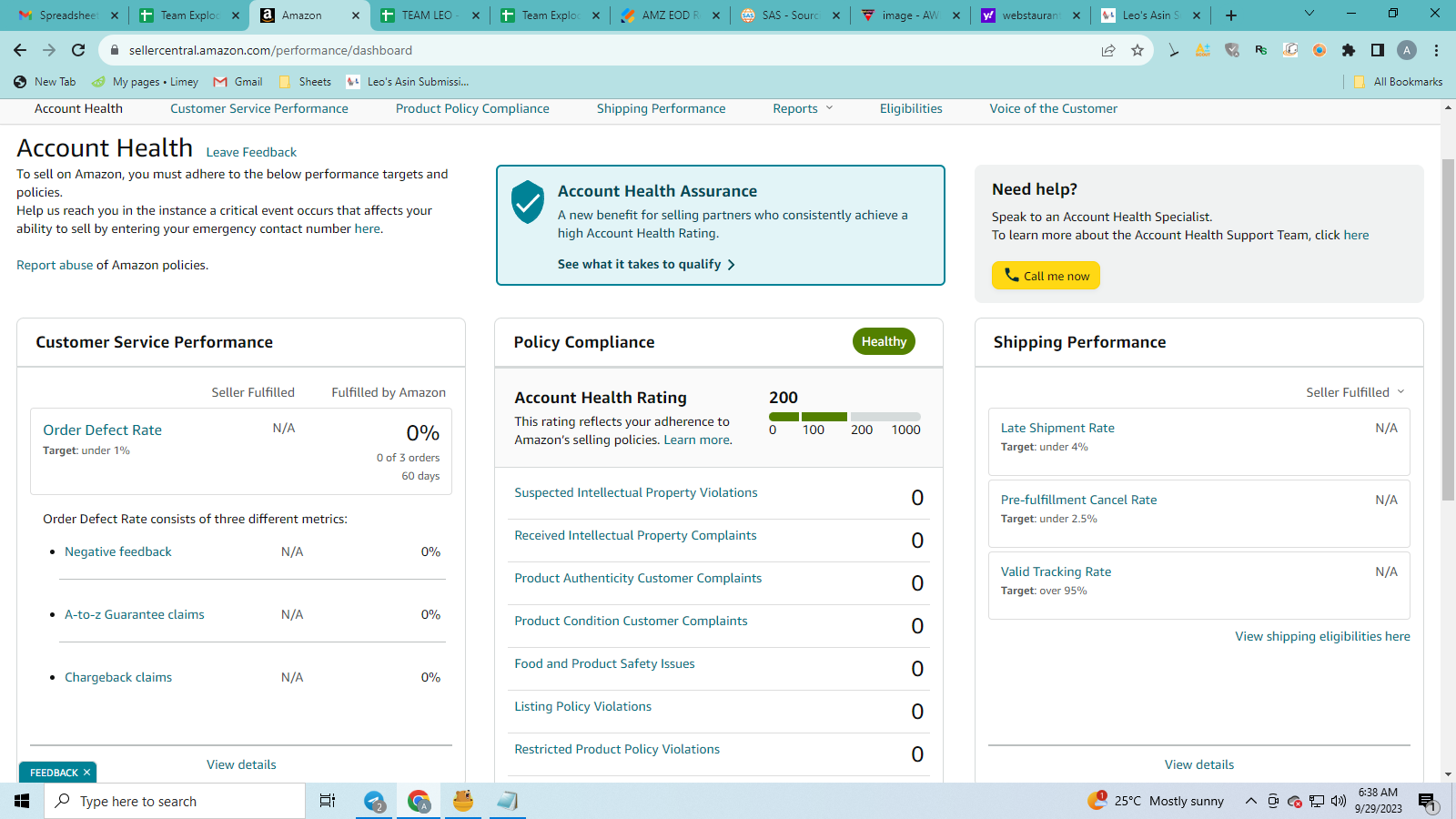Toggle the Chrome side panel

pyautogui.click(x=1378, y=50)
